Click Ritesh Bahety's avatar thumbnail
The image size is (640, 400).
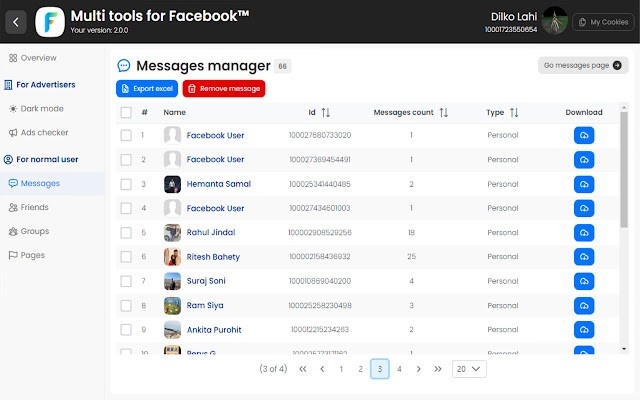point(172,257)
